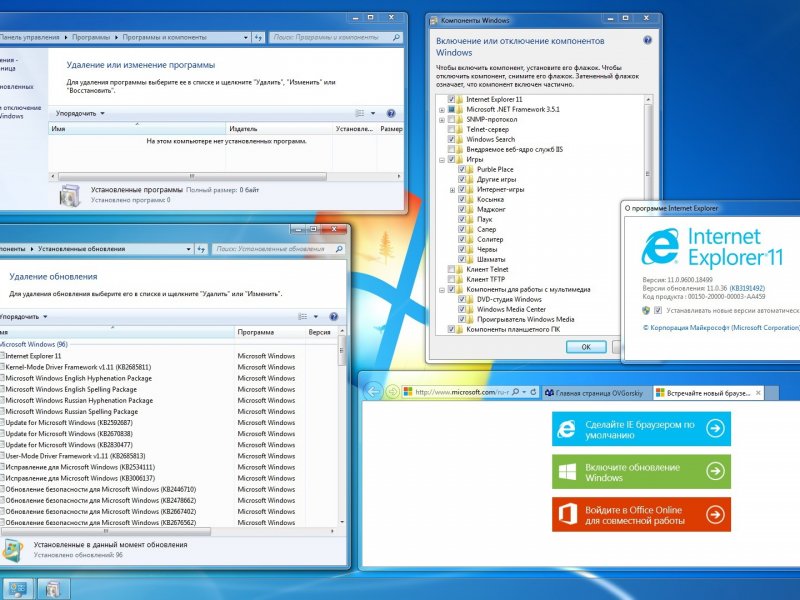Select the 'Встречайте новый браузе...' tab
This screenshot has height=600, width=800.
708,393
